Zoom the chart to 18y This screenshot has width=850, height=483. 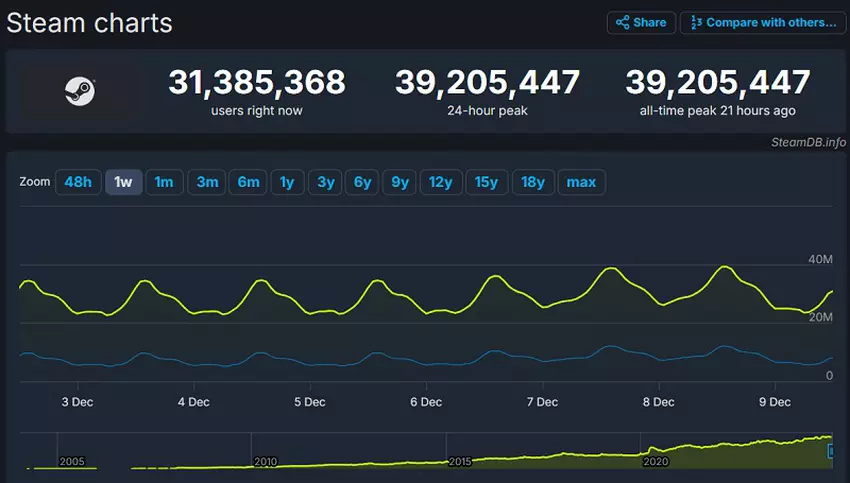(x=533, y=182)
